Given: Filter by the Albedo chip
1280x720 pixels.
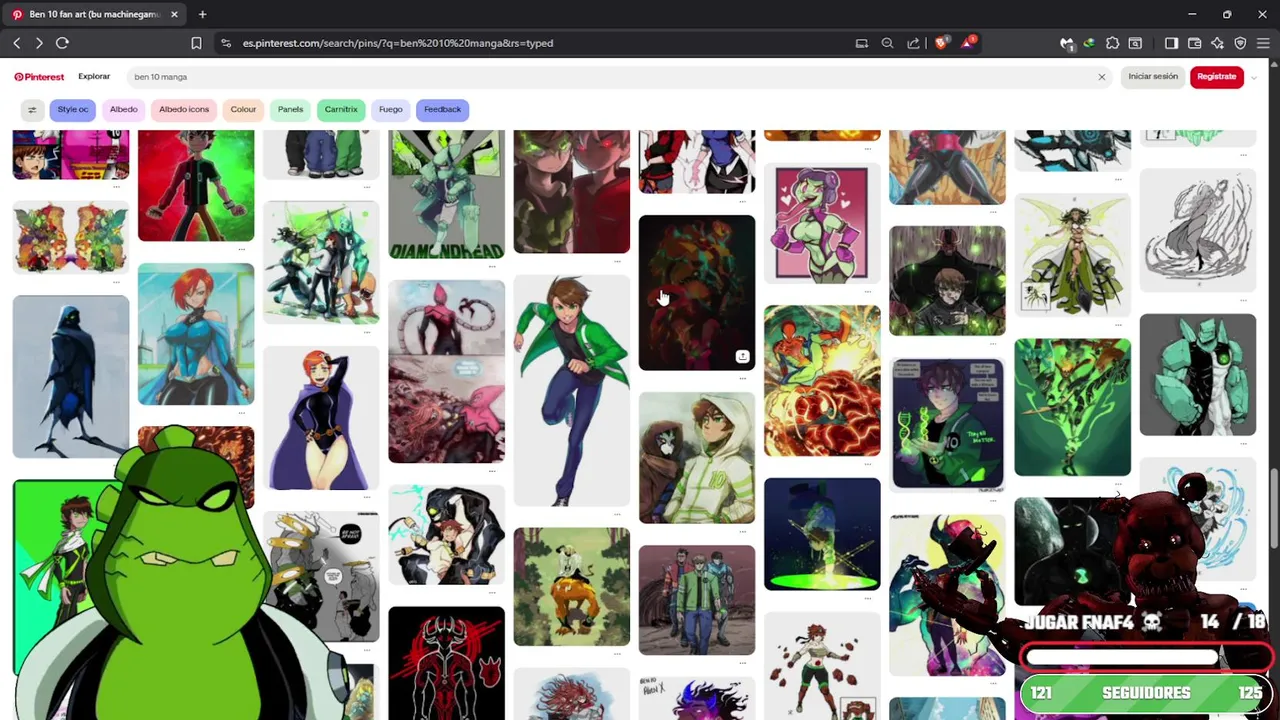Looking at the screenshot, I should pyautogui.click(x=124, y=110).
